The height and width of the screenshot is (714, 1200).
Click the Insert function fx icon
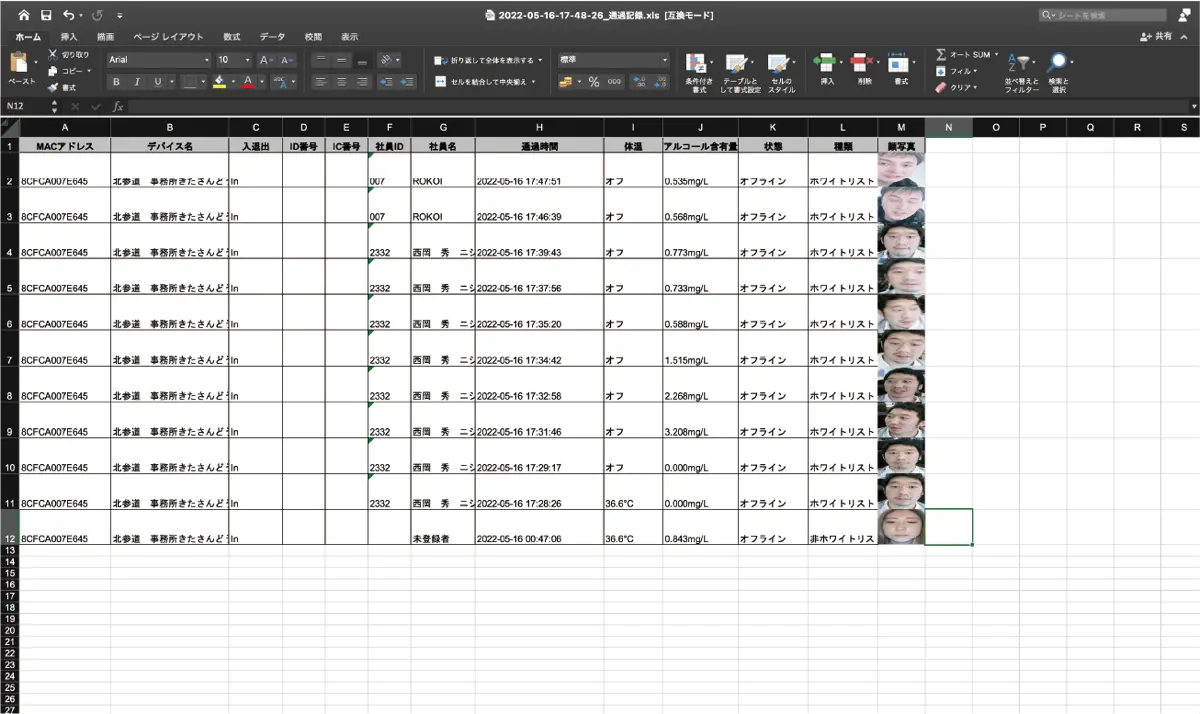pos(118,106)
